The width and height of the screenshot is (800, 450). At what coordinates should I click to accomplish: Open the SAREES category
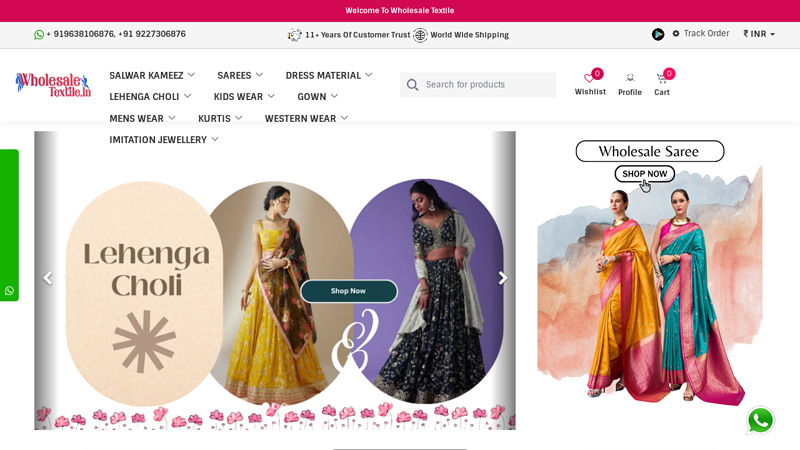coord(234,76)
